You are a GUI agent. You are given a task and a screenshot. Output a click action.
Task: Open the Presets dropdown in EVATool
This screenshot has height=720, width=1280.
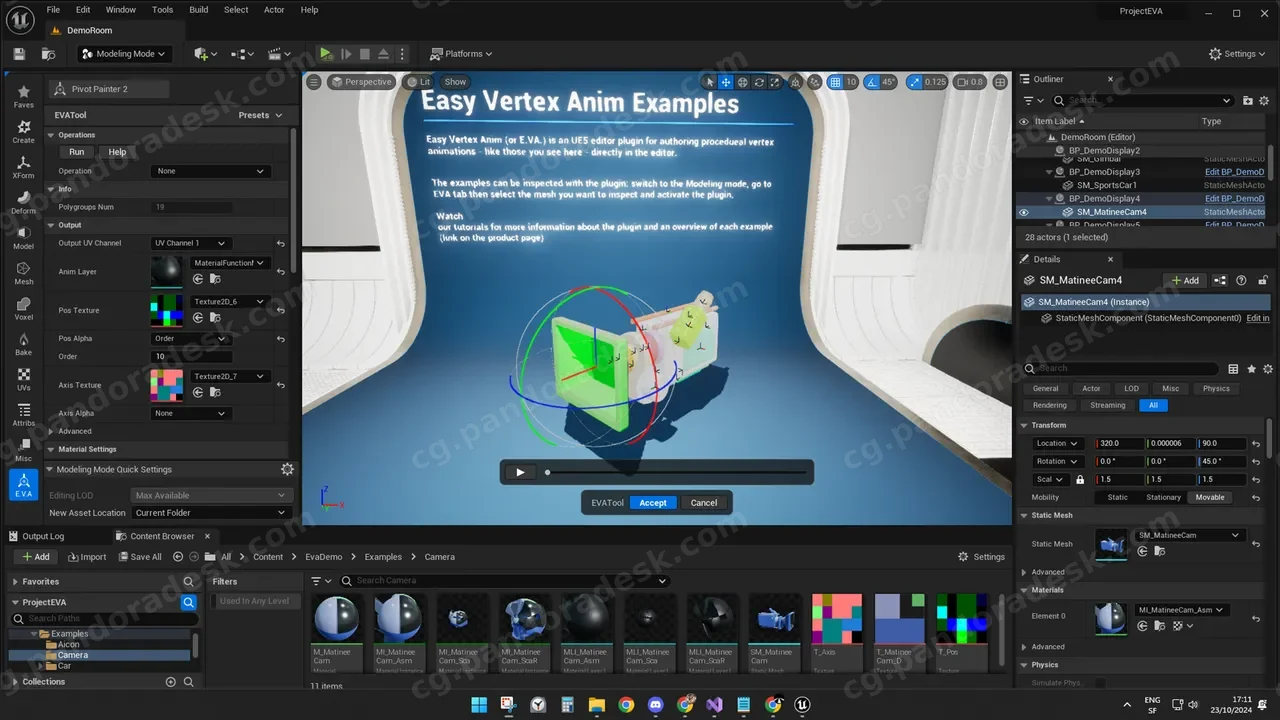tap(260, 115)
